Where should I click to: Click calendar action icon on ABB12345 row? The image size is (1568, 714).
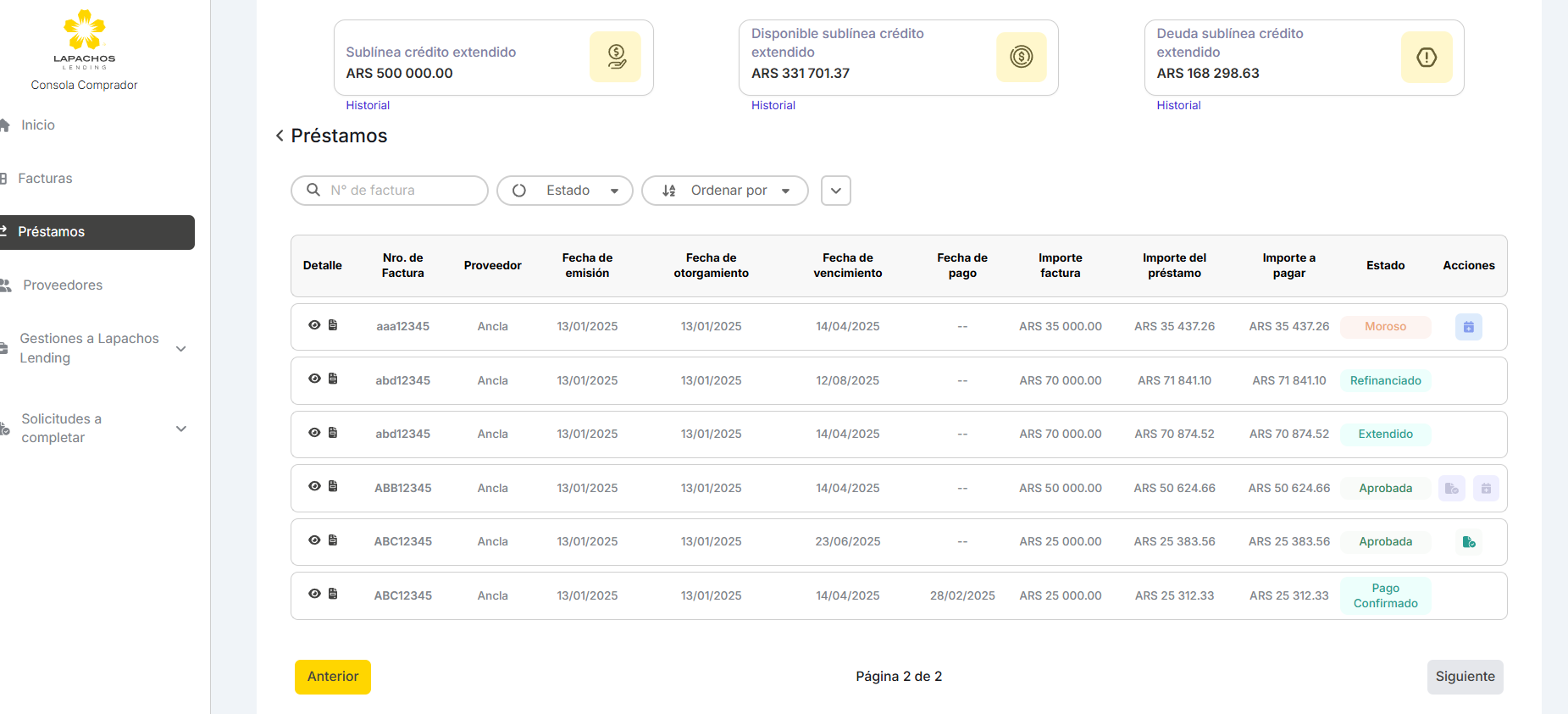(1485, 489)
